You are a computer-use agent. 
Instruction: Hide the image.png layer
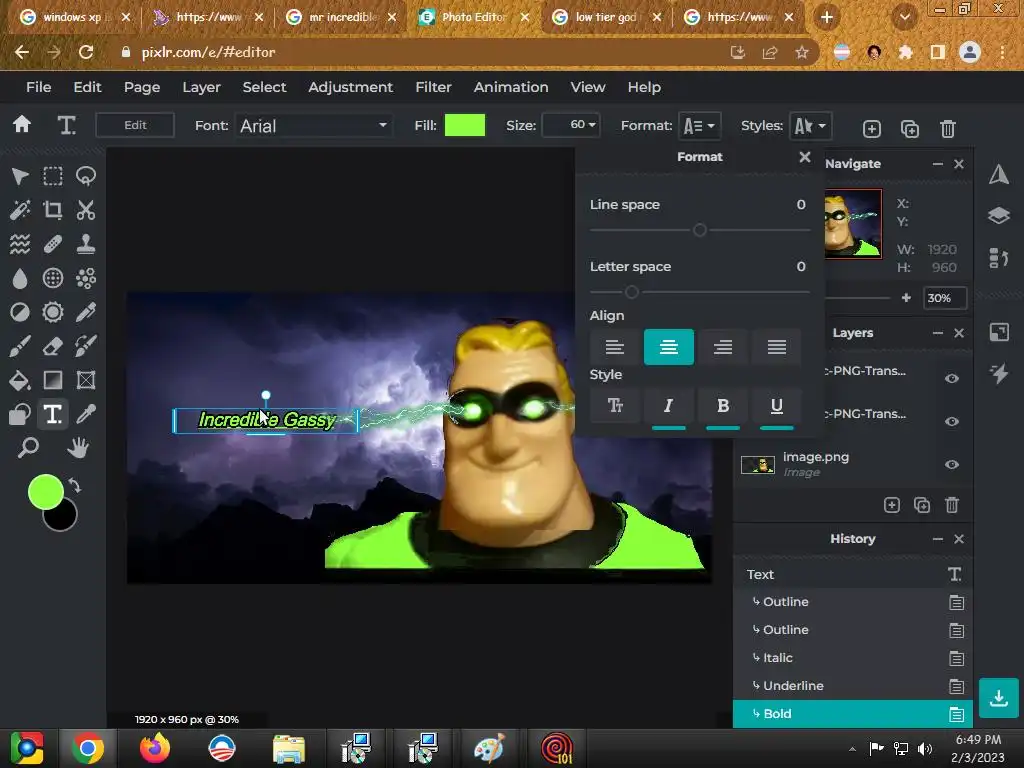point(952,464)
